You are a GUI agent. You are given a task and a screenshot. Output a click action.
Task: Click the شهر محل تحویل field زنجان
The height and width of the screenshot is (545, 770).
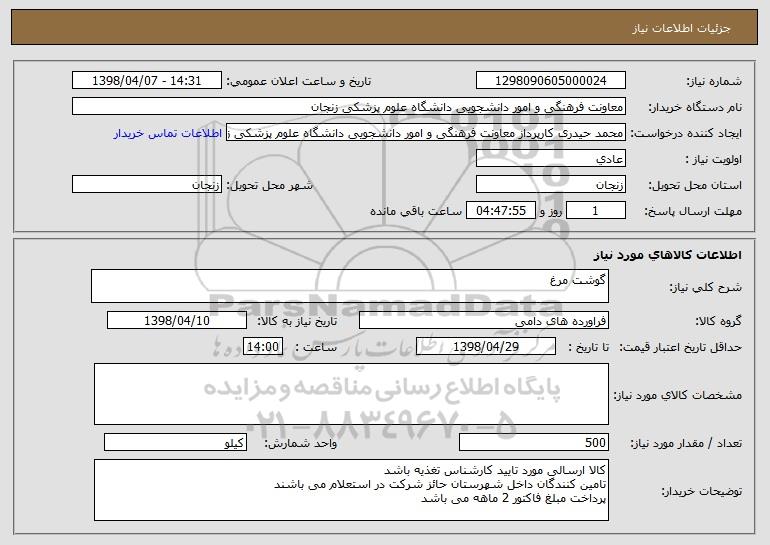click(x=147, y=185)
